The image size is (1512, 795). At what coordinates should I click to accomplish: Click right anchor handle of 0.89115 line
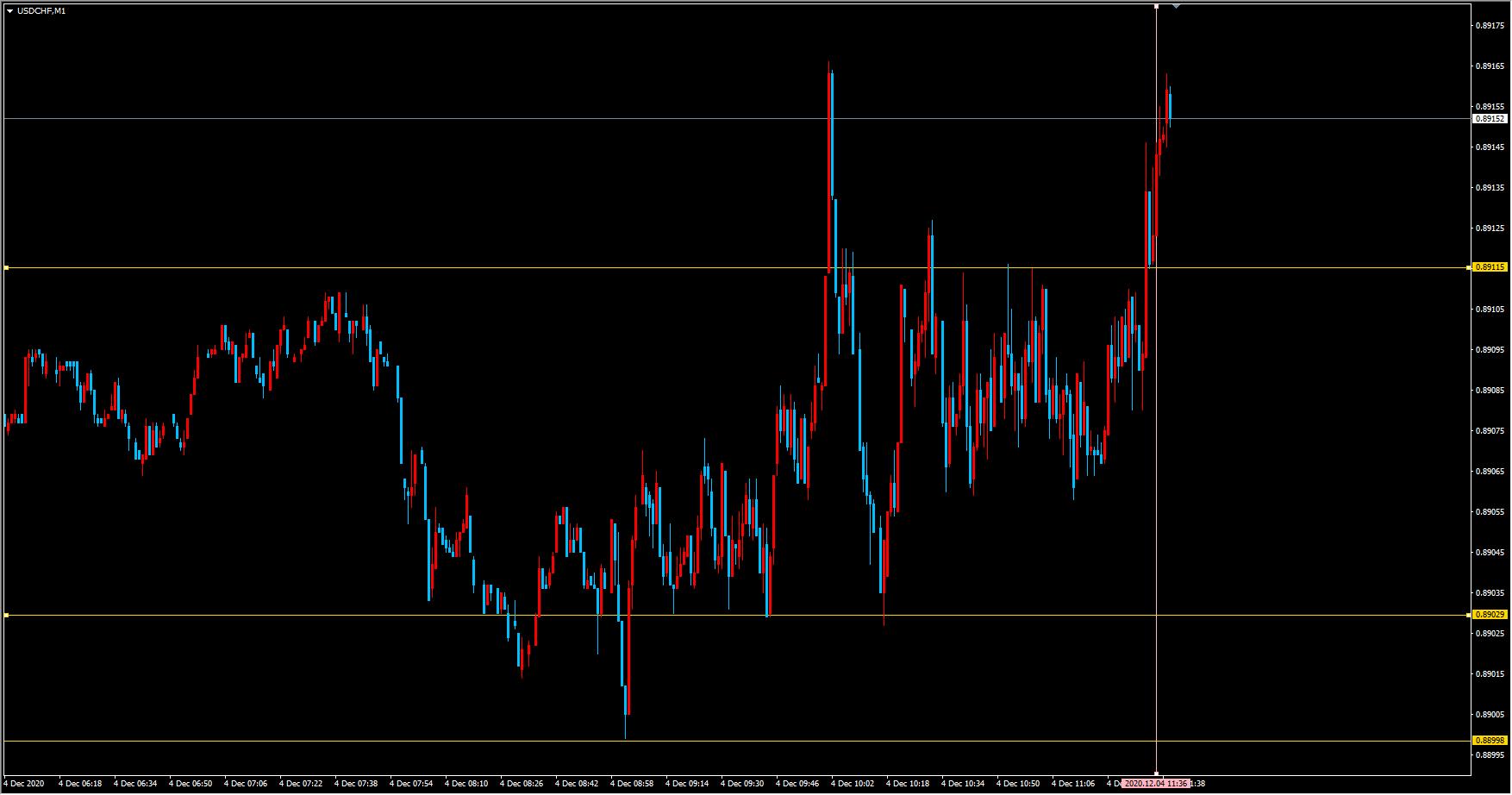pos(1469,268)
